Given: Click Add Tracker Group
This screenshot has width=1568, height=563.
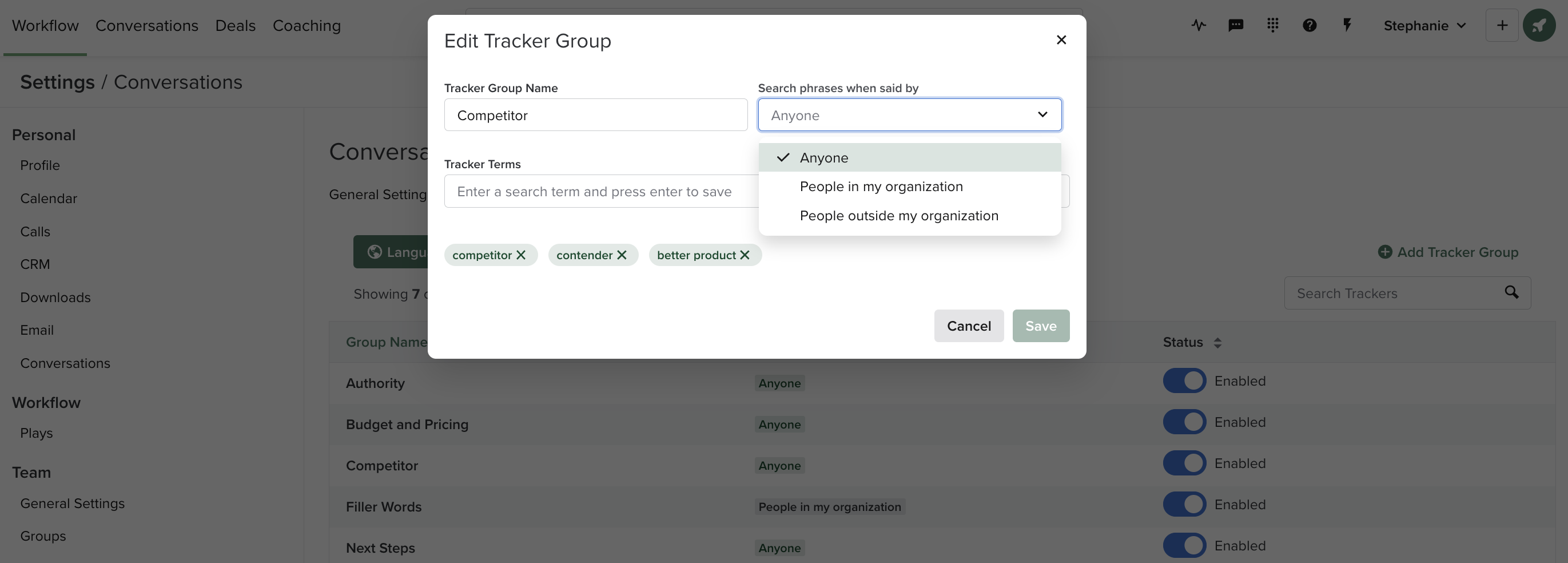Looking at the screenshot, I should [1448, 252].
